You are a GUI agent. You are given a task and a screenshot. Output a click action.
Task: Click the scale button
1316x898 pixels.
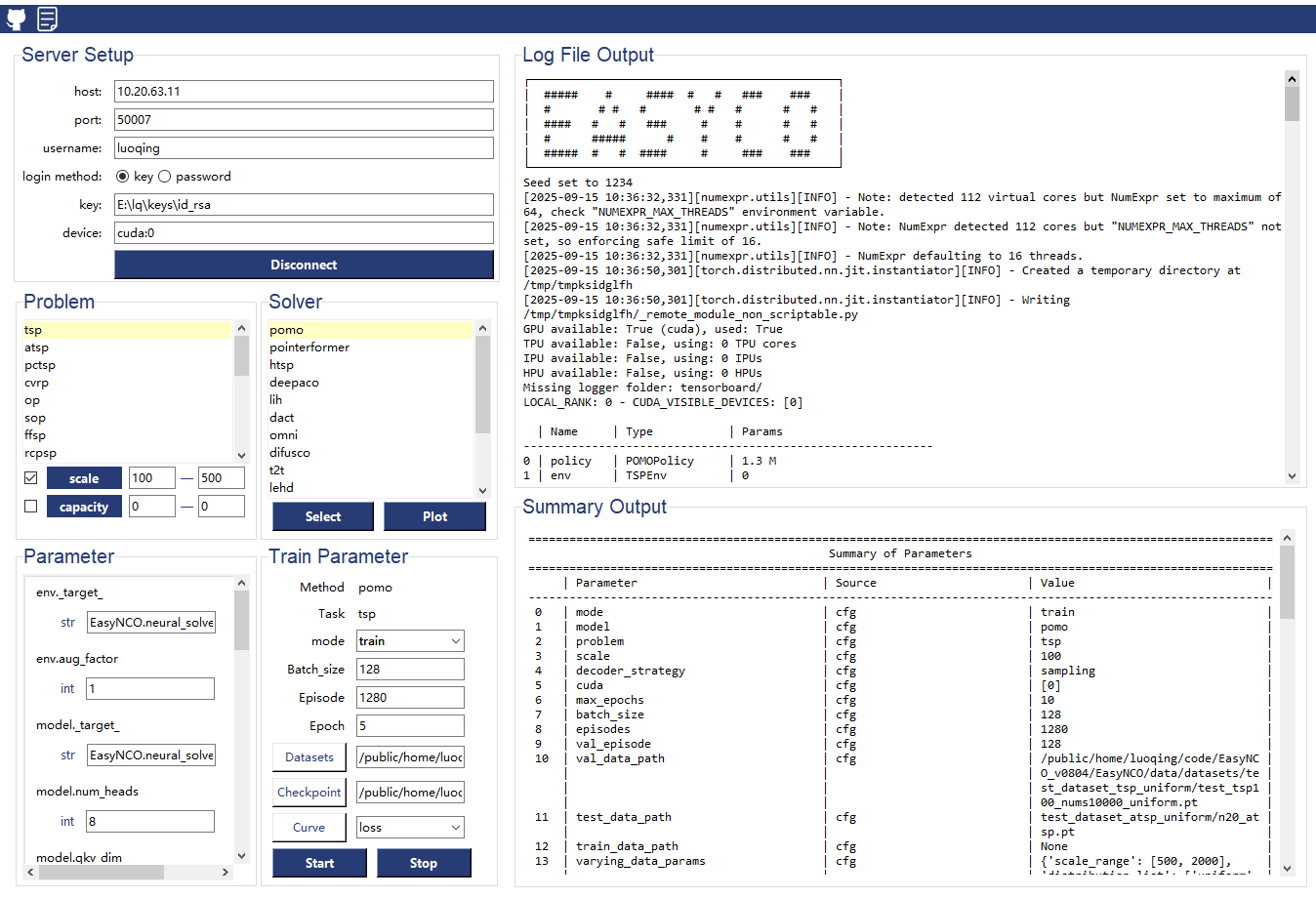point(84,478)
